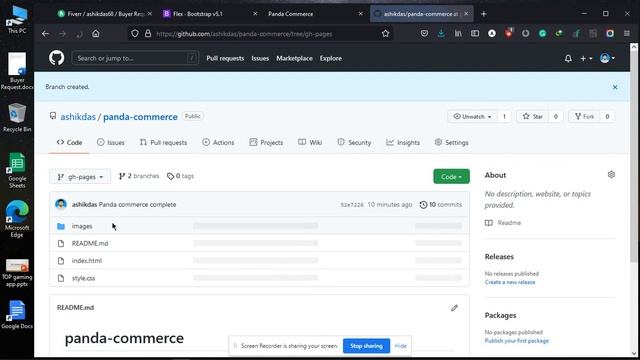Expand the Unwatch dropdown
Image resolution: width=640 pixels, height=360 pixels.
pyautogui.click(x=473, y=117)
